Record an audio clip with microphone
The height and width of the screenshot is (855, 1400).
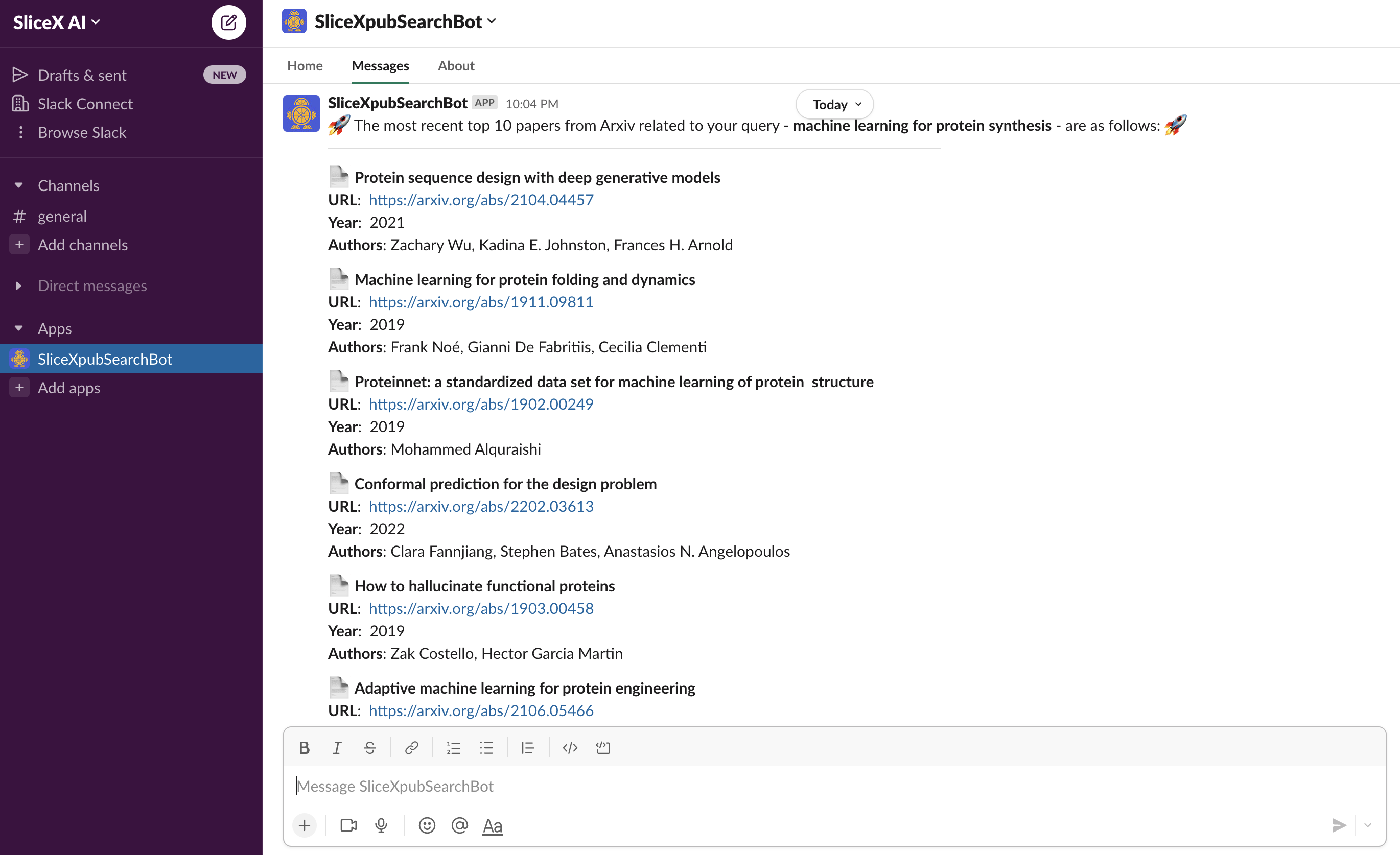[381, 825]
